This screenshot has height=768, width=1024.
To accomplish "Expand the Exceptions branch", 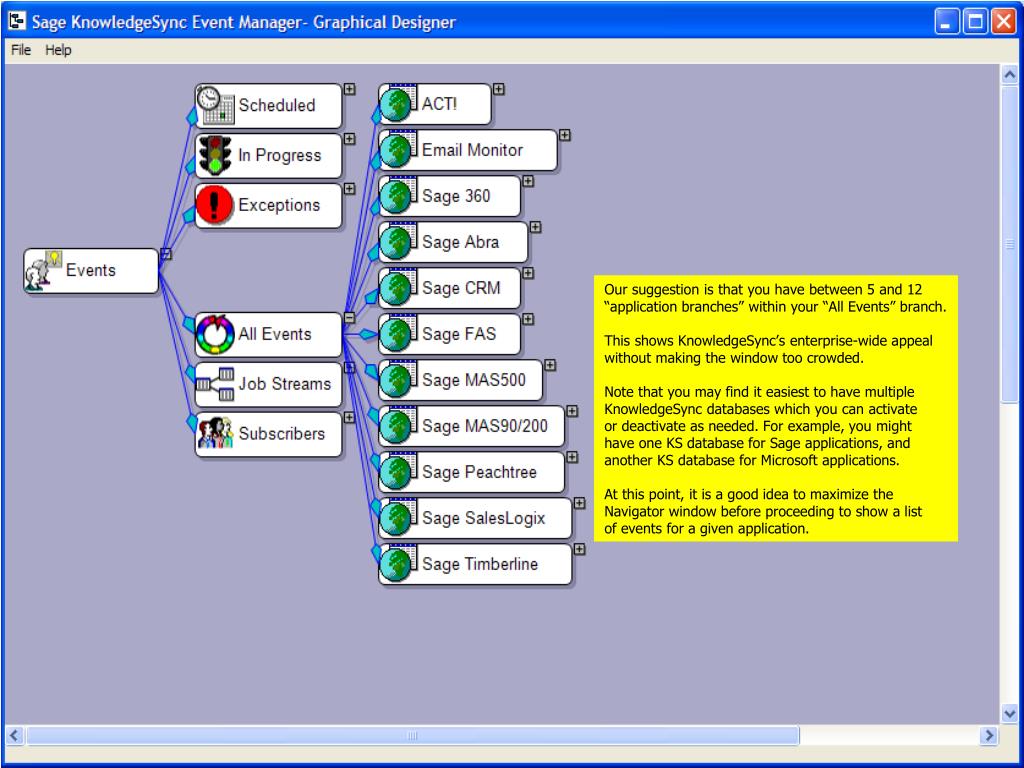I will click(350, 189).
